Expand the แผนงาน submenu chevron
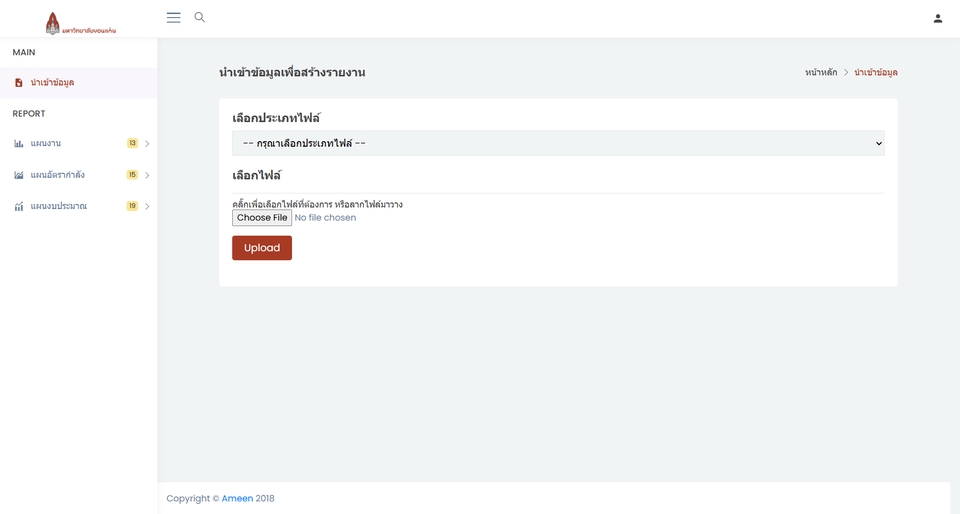Viewport: 960px width, 514px height. 147,144
